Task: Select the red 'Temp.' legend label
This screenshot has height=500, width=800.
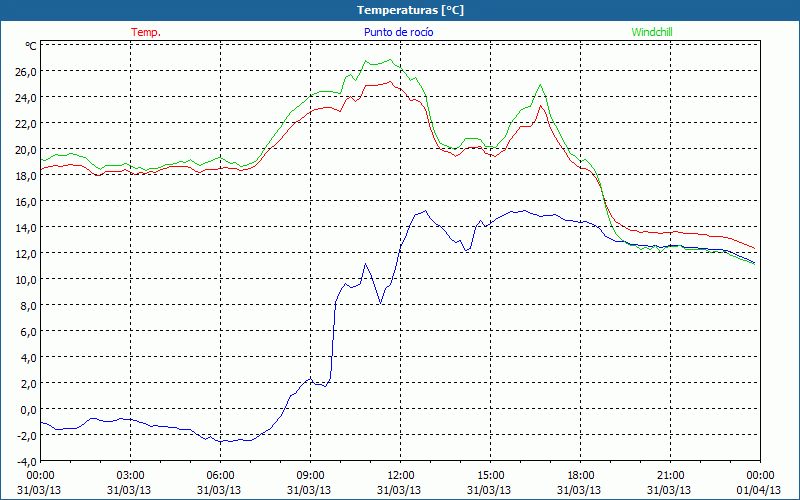Action: point(146,32)
